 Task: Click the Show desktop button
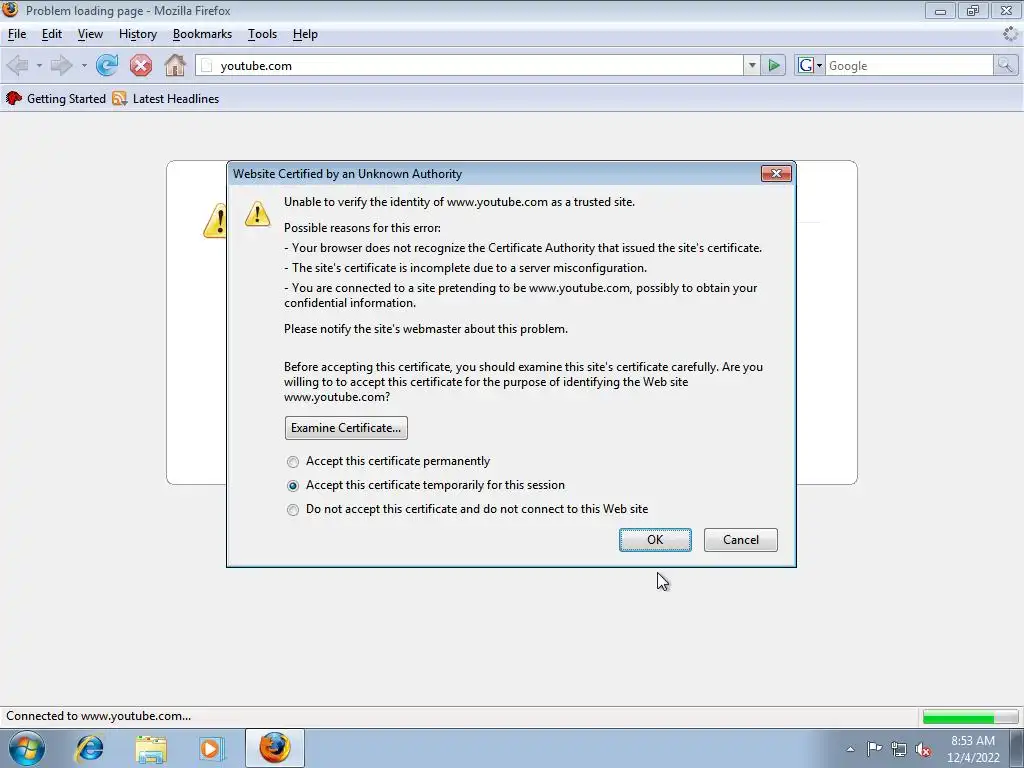1016,748
